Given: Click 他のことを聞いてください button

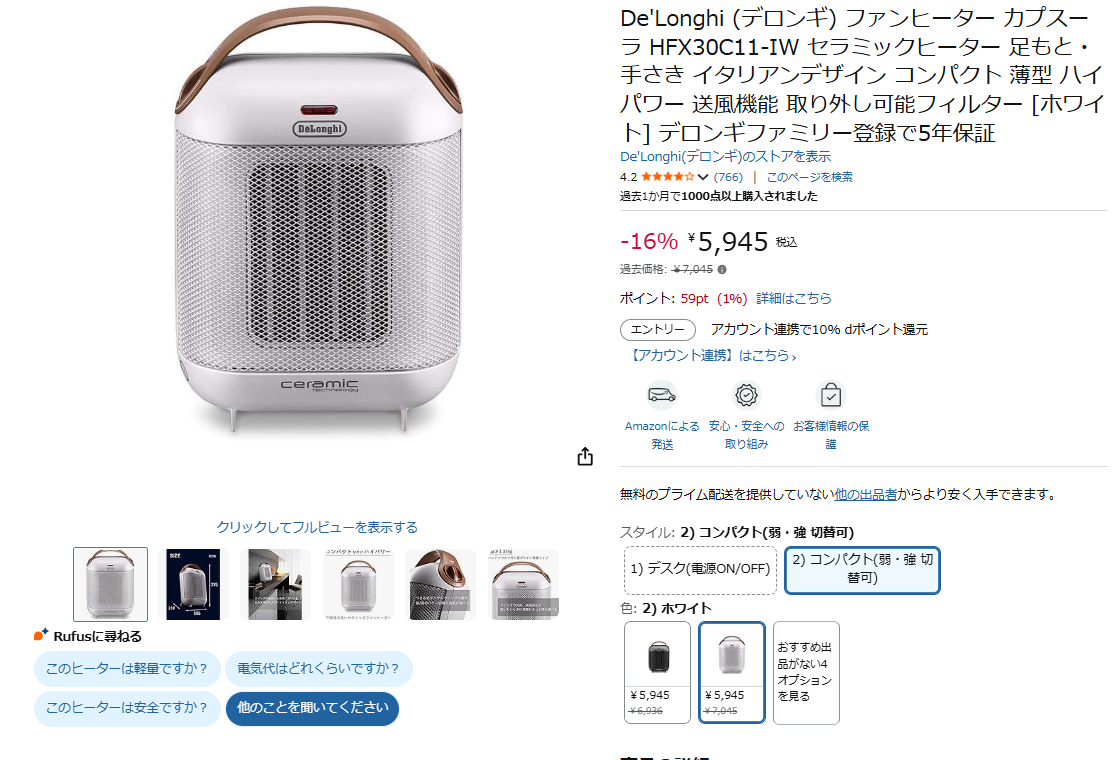Looking at the screenshot, I should click(x=312, y=708).
